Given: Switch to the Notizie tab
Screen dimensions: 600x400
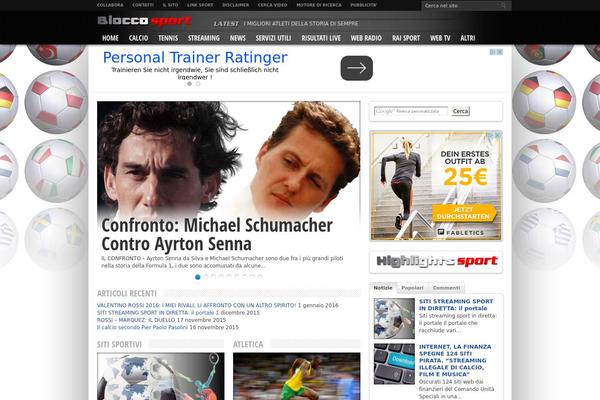Looking at the screenshot, I should 383,288.
